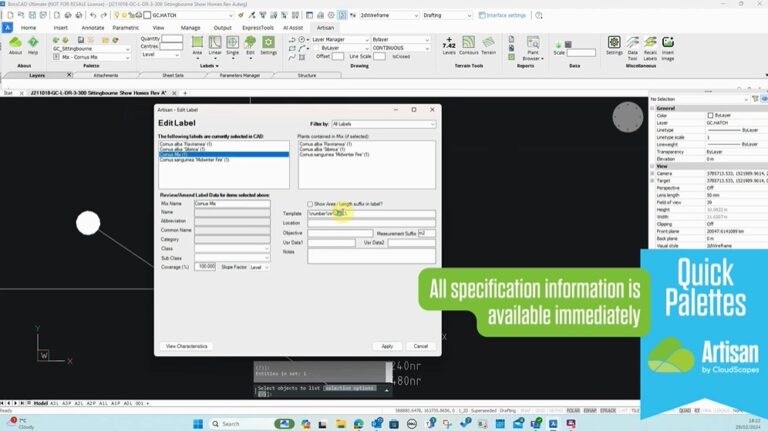The image size is (768, 431).
Task: Tick the Show Area / Length suffix checkbox
Action: 311,203
